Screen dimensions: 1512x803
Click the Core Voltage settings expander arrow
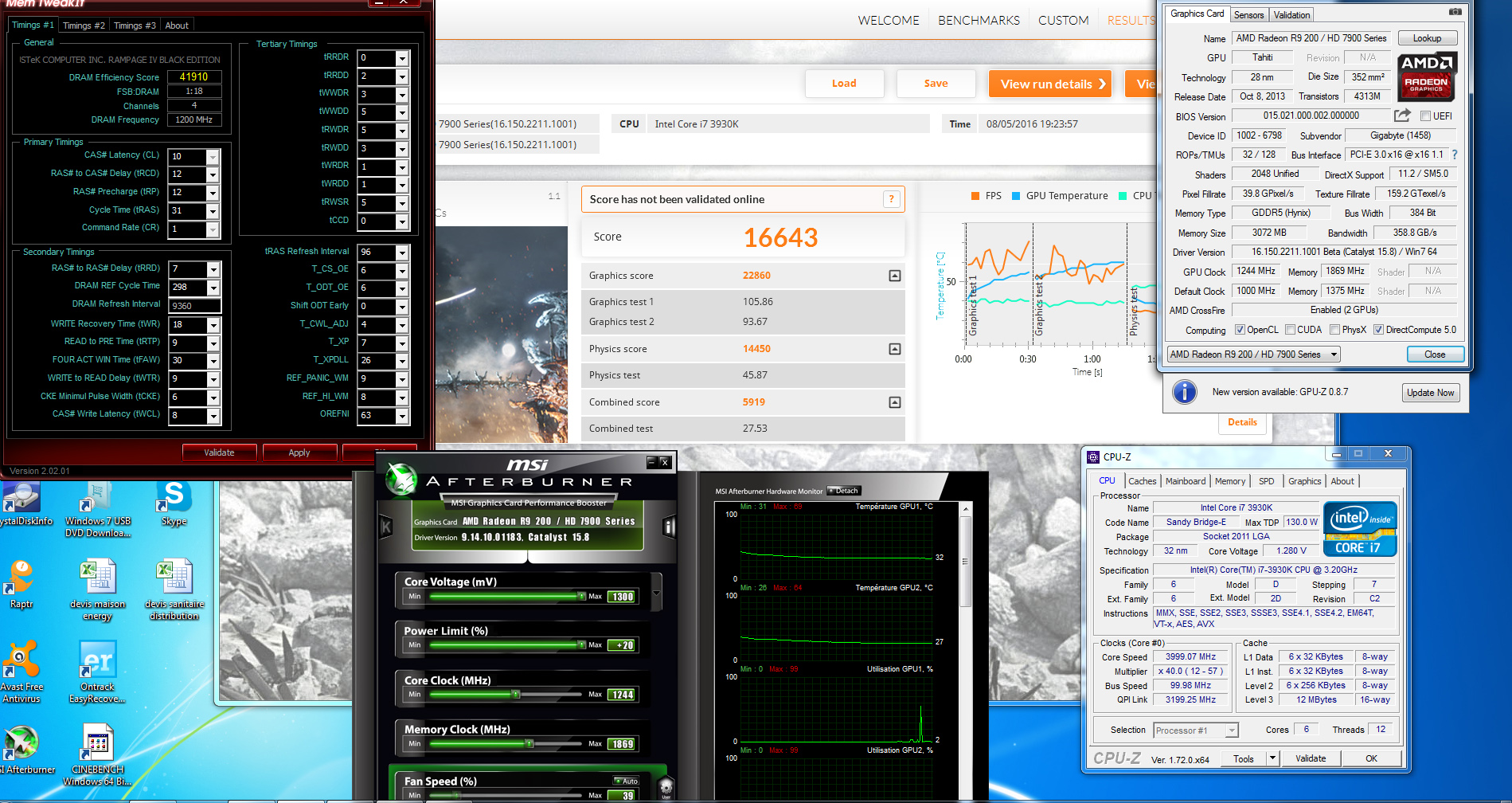(657, 593)
